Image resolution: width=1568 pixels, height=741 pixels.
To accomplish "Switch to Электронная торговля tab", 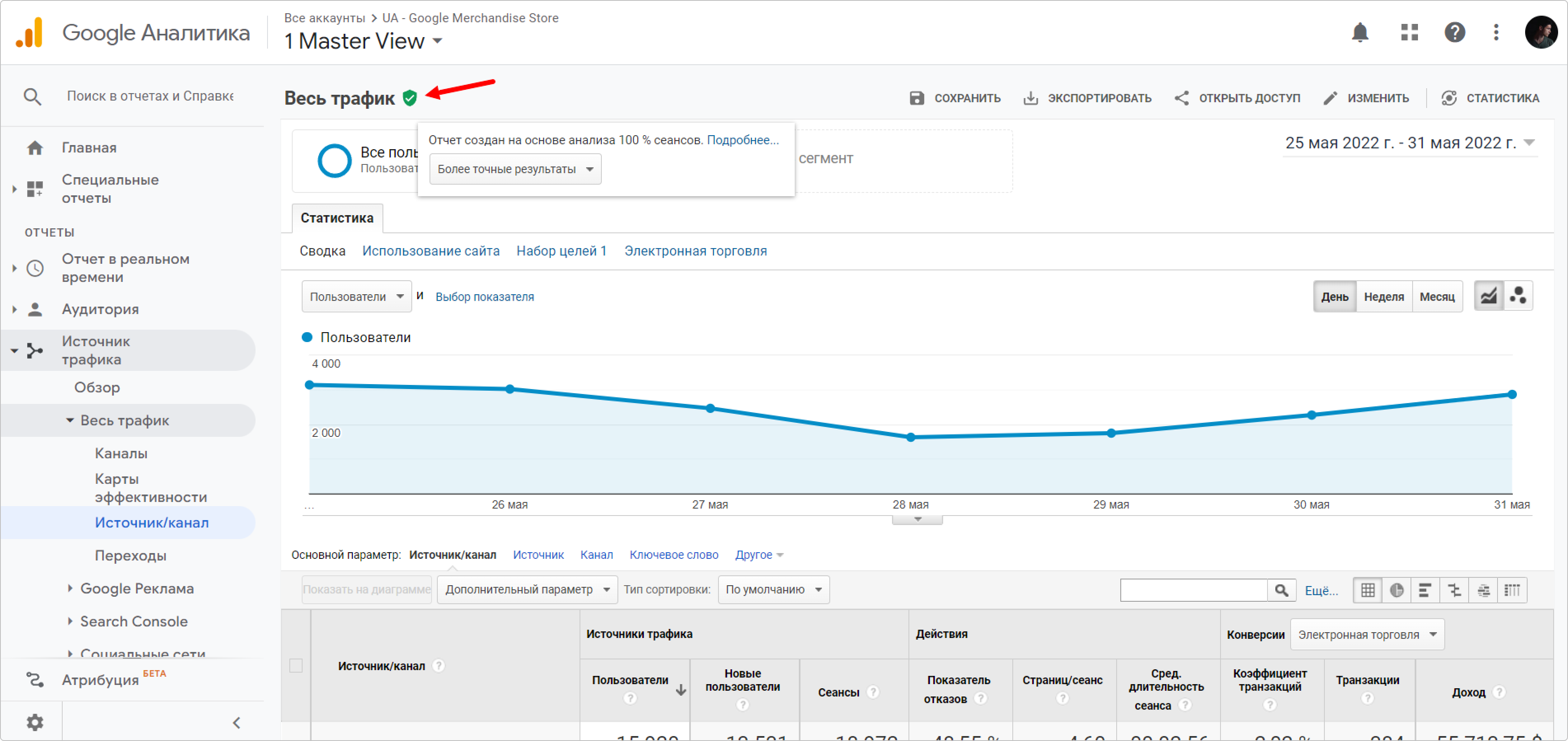I will 695,251.
